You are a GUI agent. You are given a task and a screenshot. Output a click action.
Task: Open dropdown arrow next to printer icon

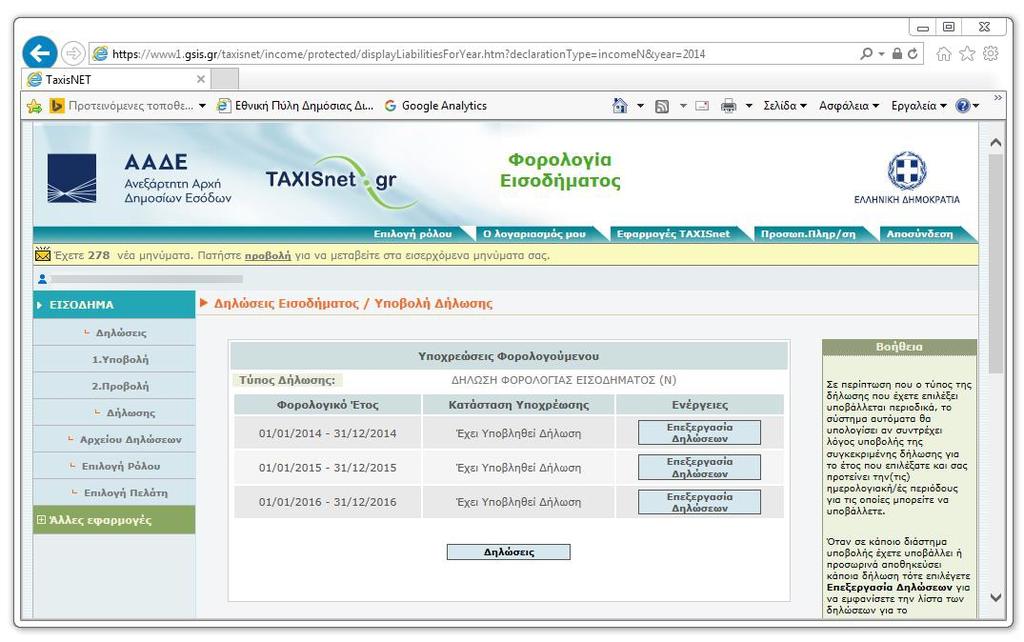pos(749,106)
